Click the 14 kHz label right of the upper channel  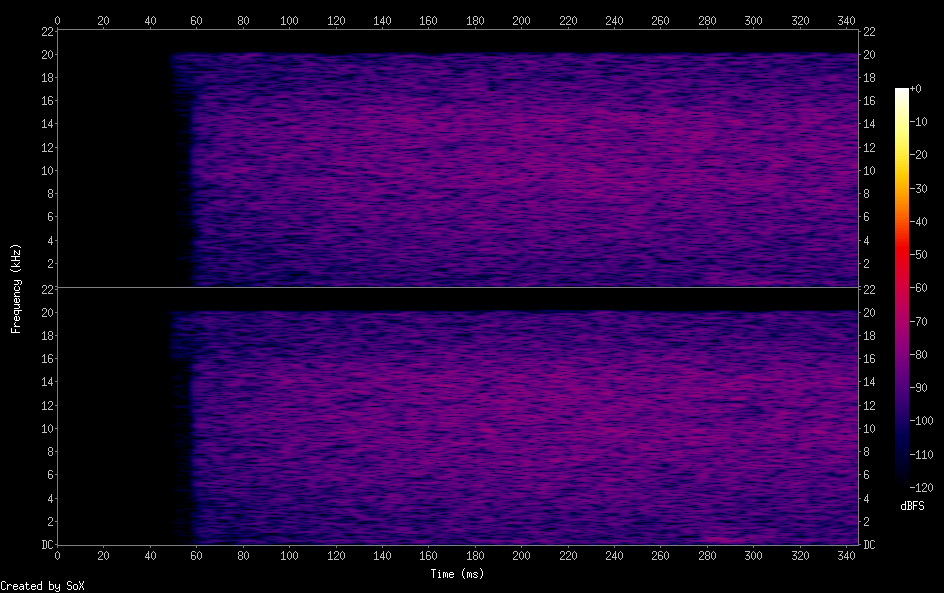(869, 124)
